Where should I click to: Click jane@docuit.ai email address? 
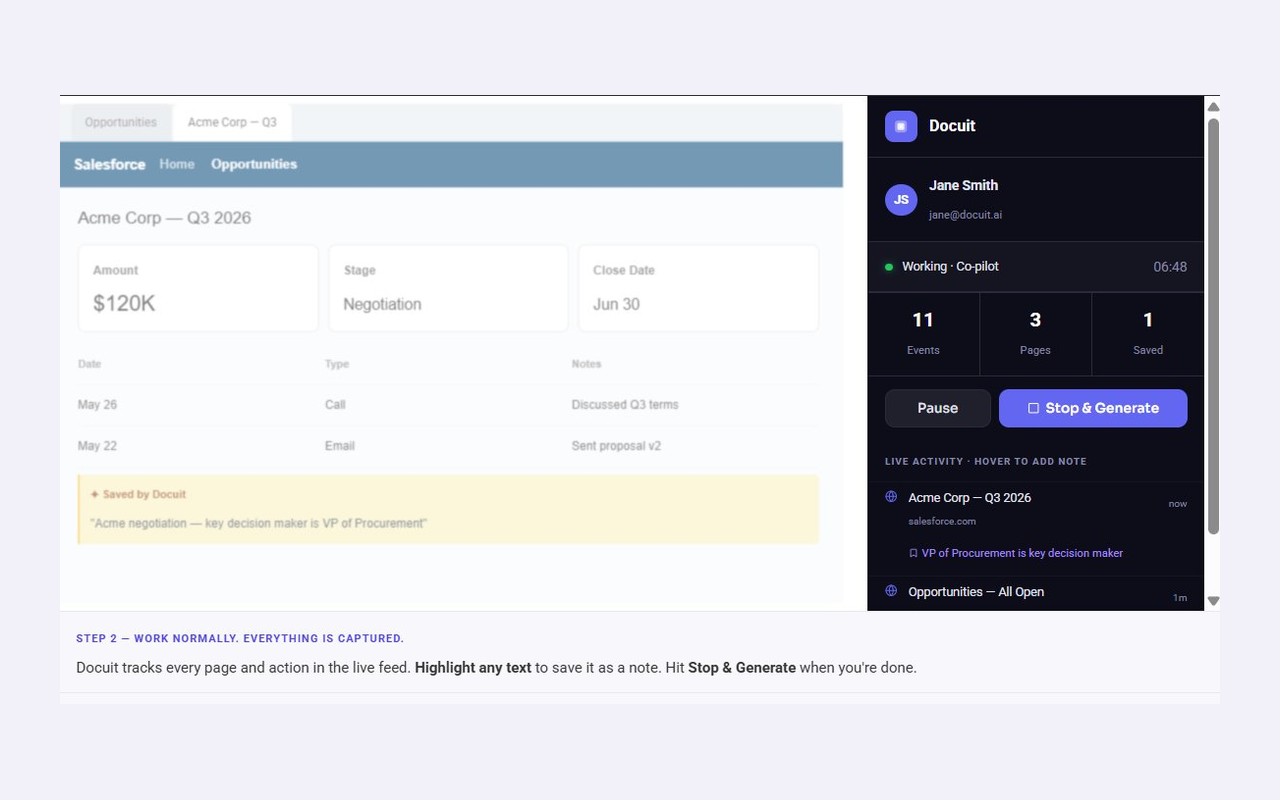tap(965, 215)
